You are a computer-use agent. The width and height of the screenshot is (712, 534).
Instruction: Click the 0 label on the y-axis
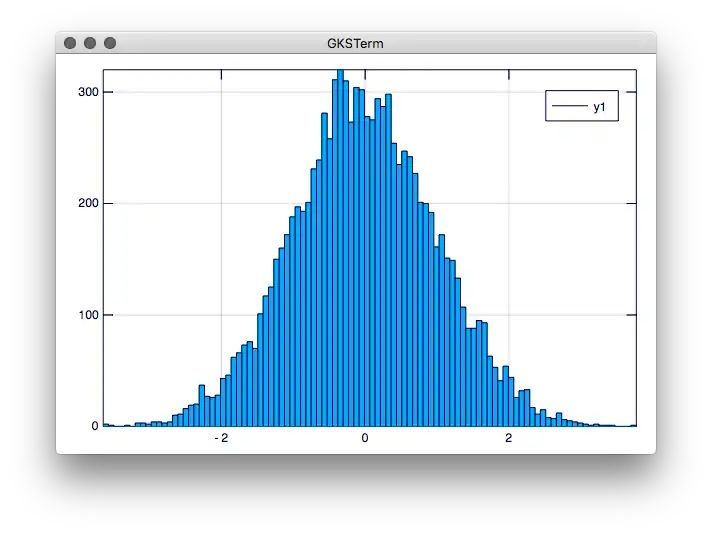[94, 426]
